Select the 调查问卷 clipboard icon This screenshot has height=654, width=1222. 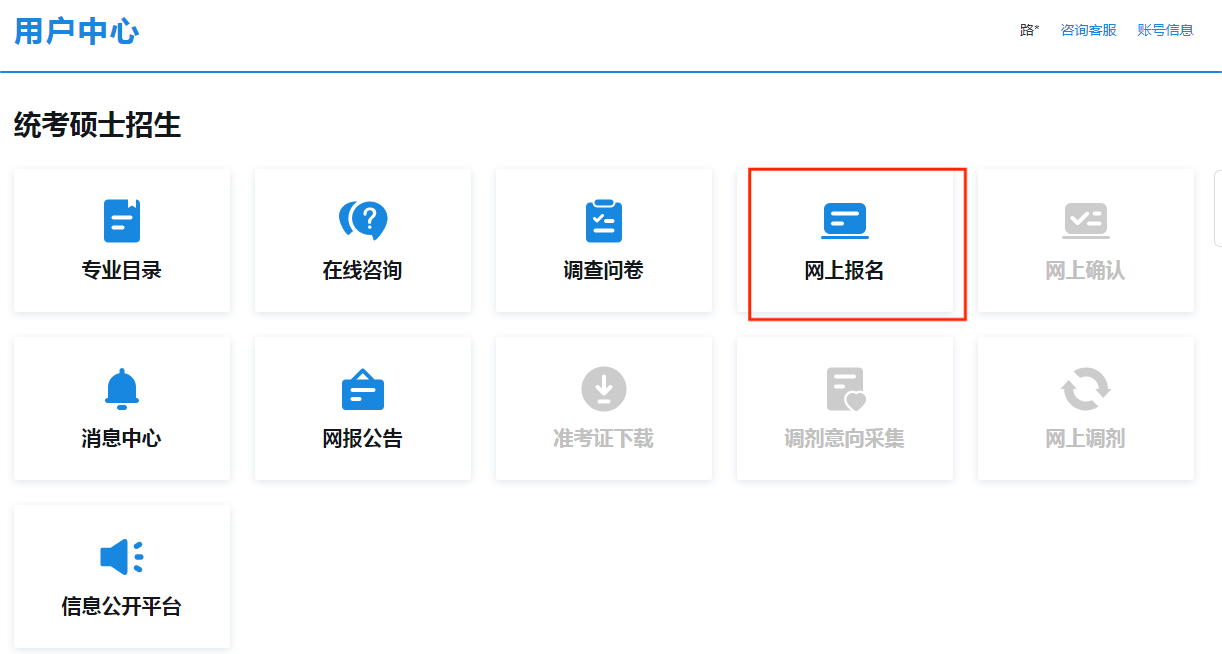604,221
